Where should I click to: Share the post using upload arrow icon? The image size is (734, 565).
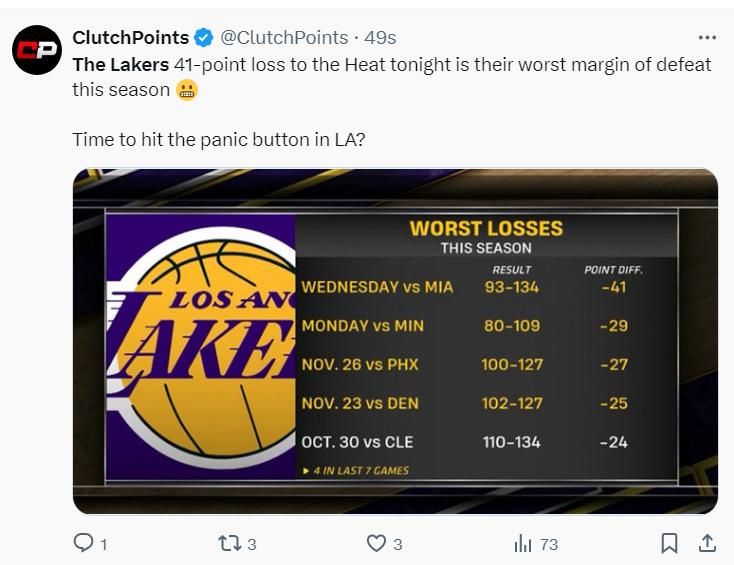click(707, 543)
